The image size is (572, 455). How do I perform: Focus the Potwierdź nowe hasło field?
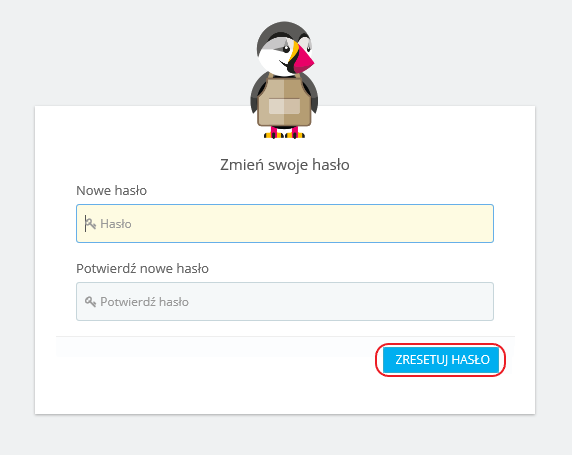pyautogui.click(x=285, y=301)
